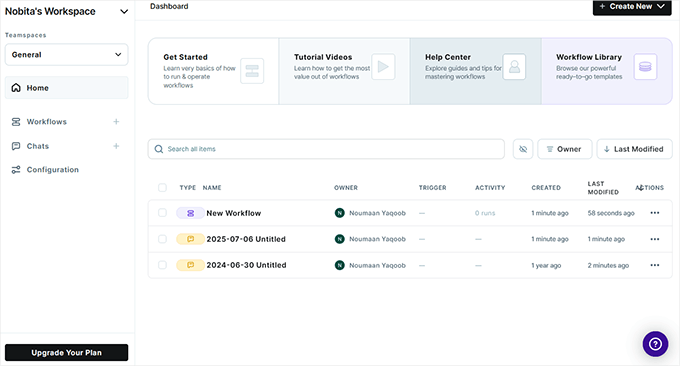Image resolution: width=680 pixels, height=366 pixels.
Task: Click owner avatar in New Workflow row
Action: 340,213
